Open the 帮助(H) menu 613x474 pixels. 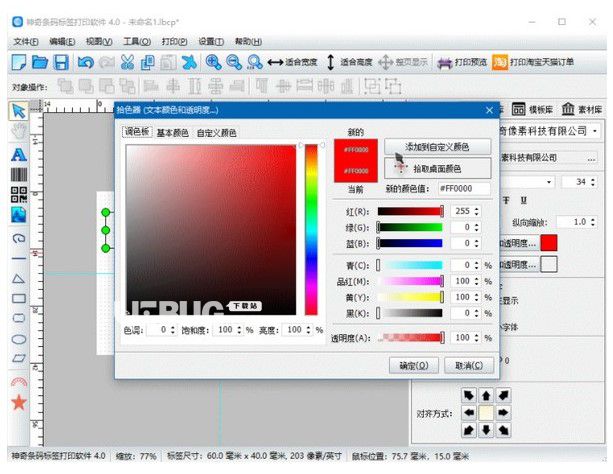click(248, 41)
